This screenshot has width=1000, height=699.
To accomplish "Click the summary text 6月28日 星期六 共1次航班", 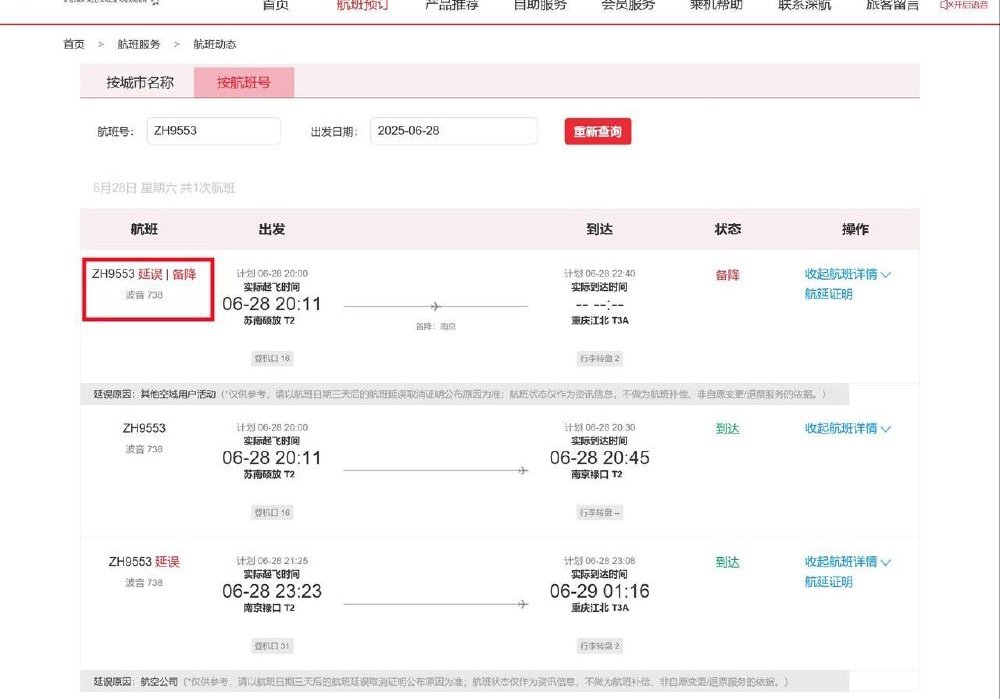I will [x=165, y=188].
